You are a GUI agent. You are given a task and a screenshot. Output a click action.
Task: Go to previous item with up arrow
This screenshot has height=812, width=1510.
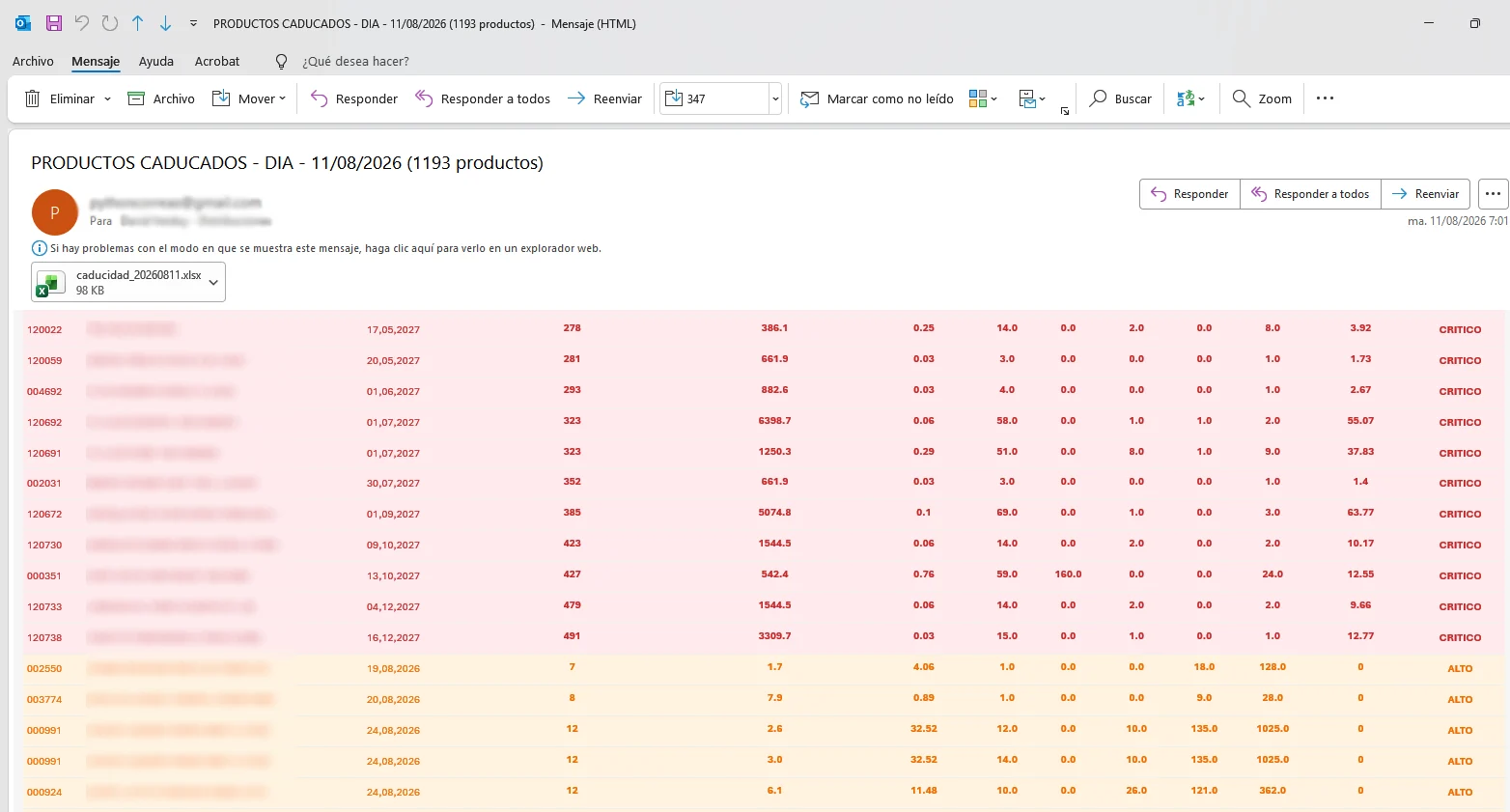coord(138,23)
